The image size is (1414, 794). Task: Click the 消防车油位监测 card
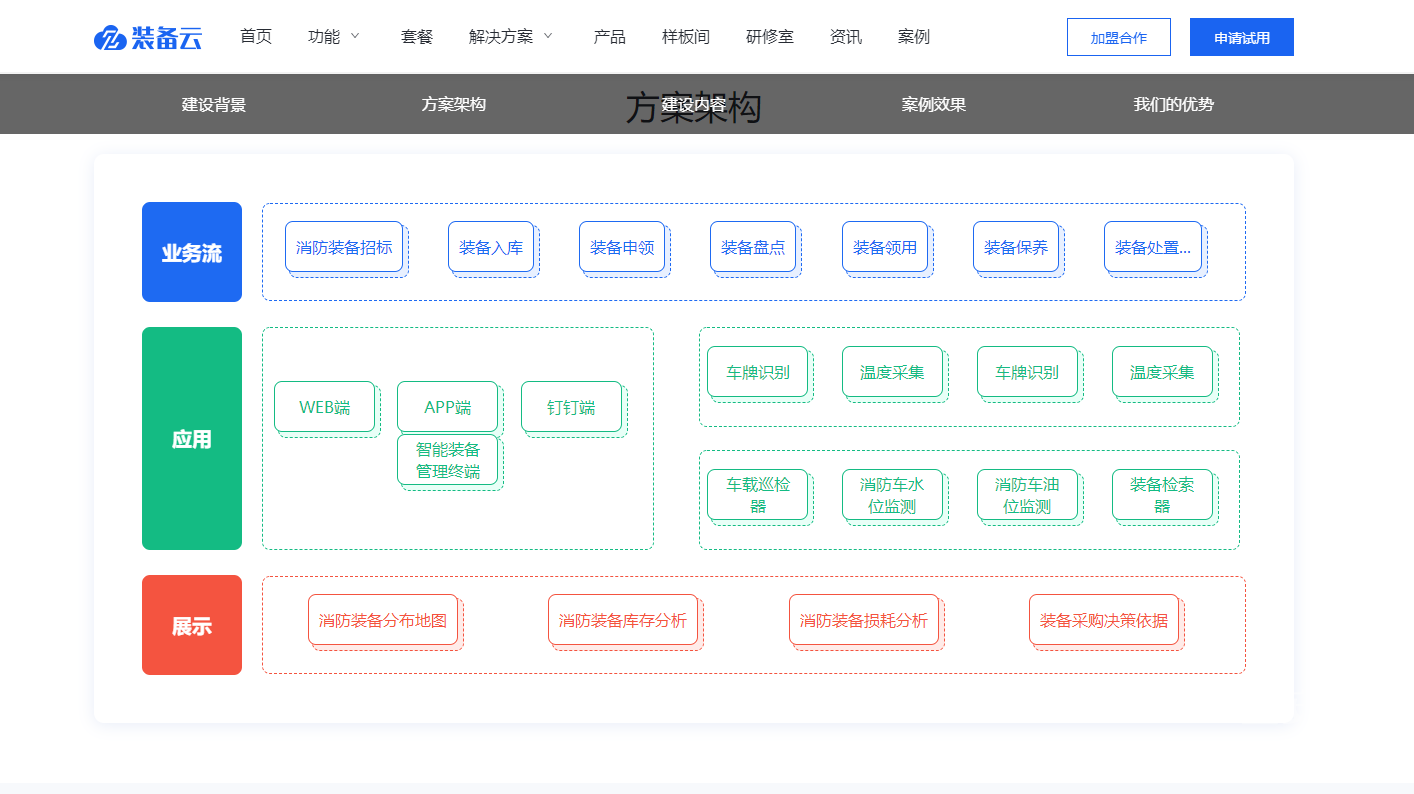(1028, 495)
